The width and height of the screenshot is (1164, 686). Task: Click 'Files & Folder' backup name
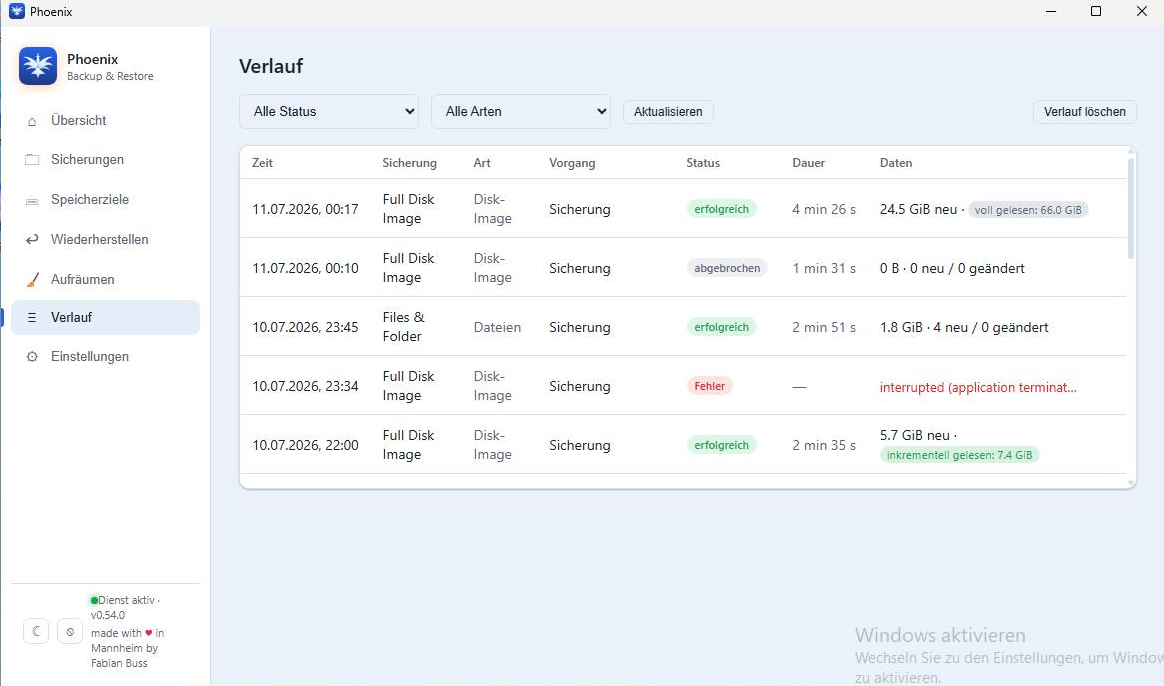403,327
